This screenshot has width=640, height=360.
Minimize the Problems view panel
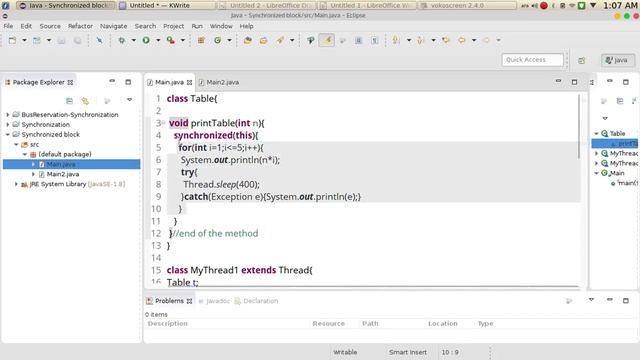point(610,300)
